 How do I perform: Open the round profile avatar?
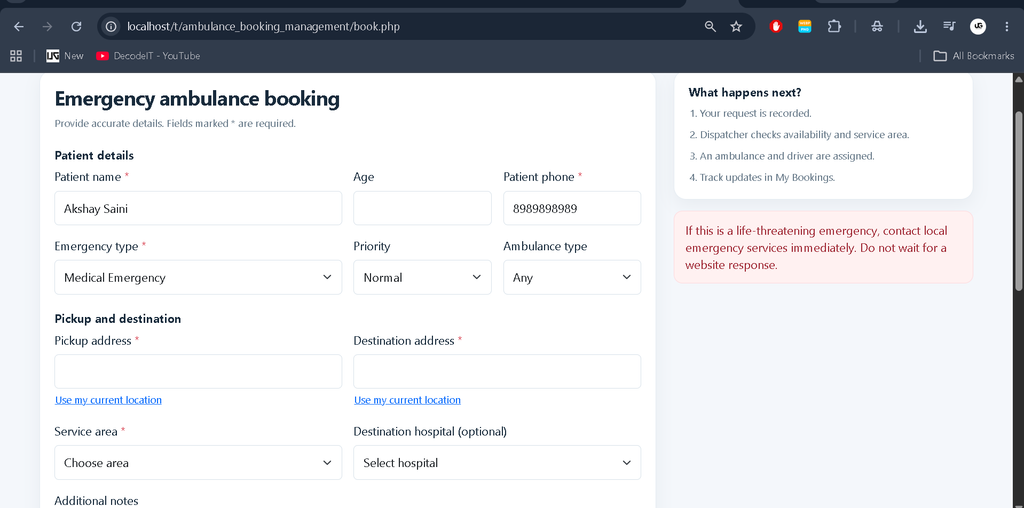coord(978,27)
